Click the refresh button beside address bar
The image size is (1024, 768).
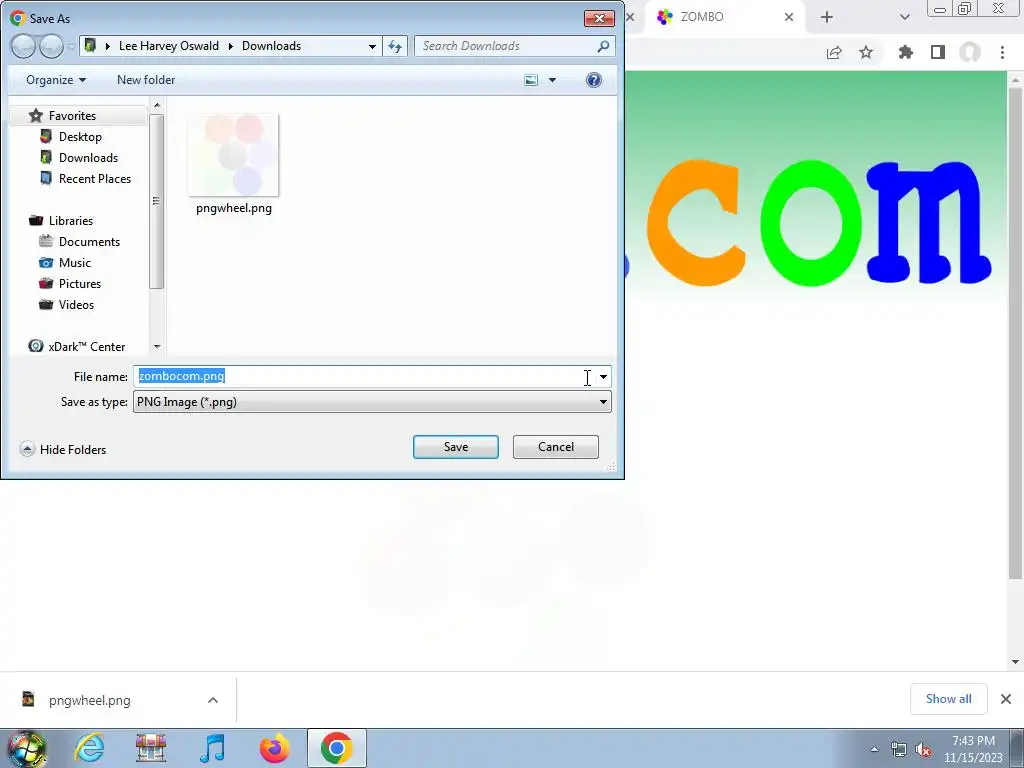pos(395,46)
